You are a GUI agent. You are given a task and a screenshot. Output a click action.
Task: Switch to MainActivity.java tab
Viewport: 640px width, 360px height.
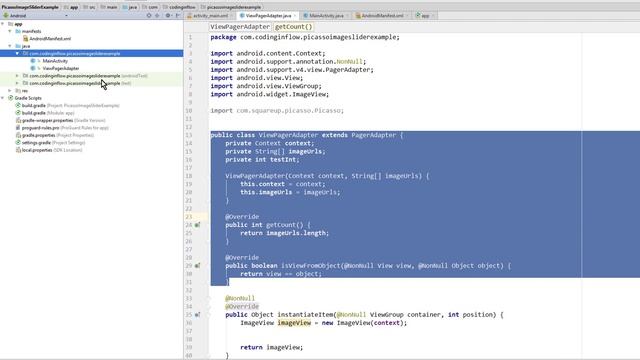pyautogui.click(x=326, y=16)
